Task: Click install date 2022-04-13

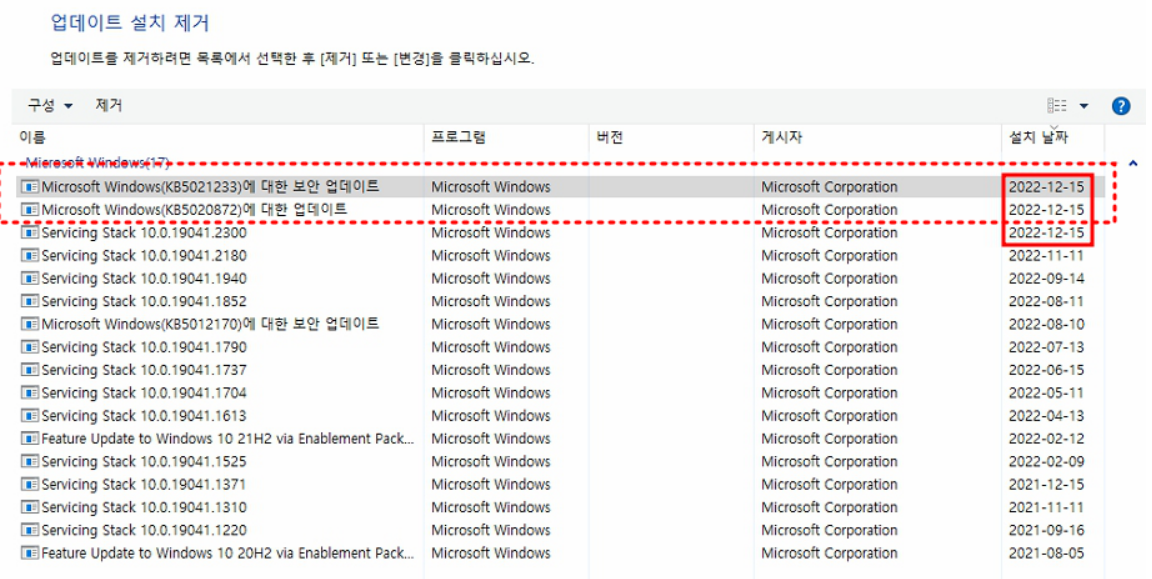Action: pyautogui.click(x=1046, y=416)
